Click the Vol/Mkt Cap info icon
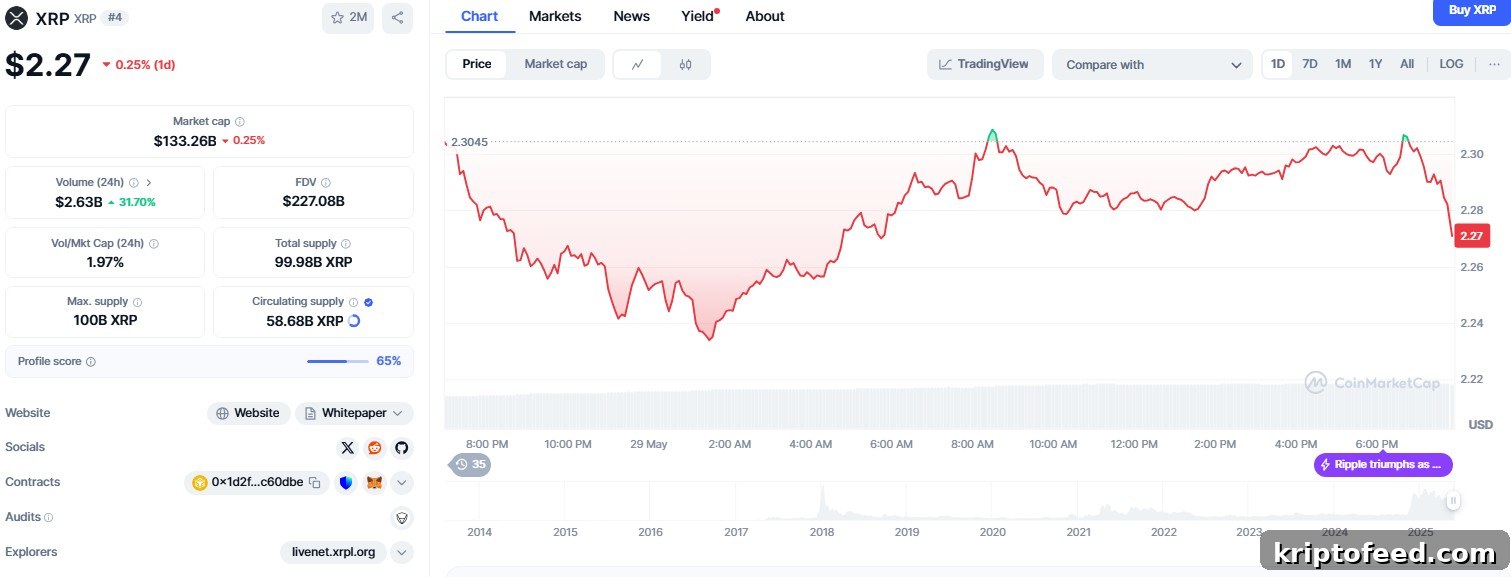Image resolution: width=1511 pixels, height=577 pixels. click(153, 244)
